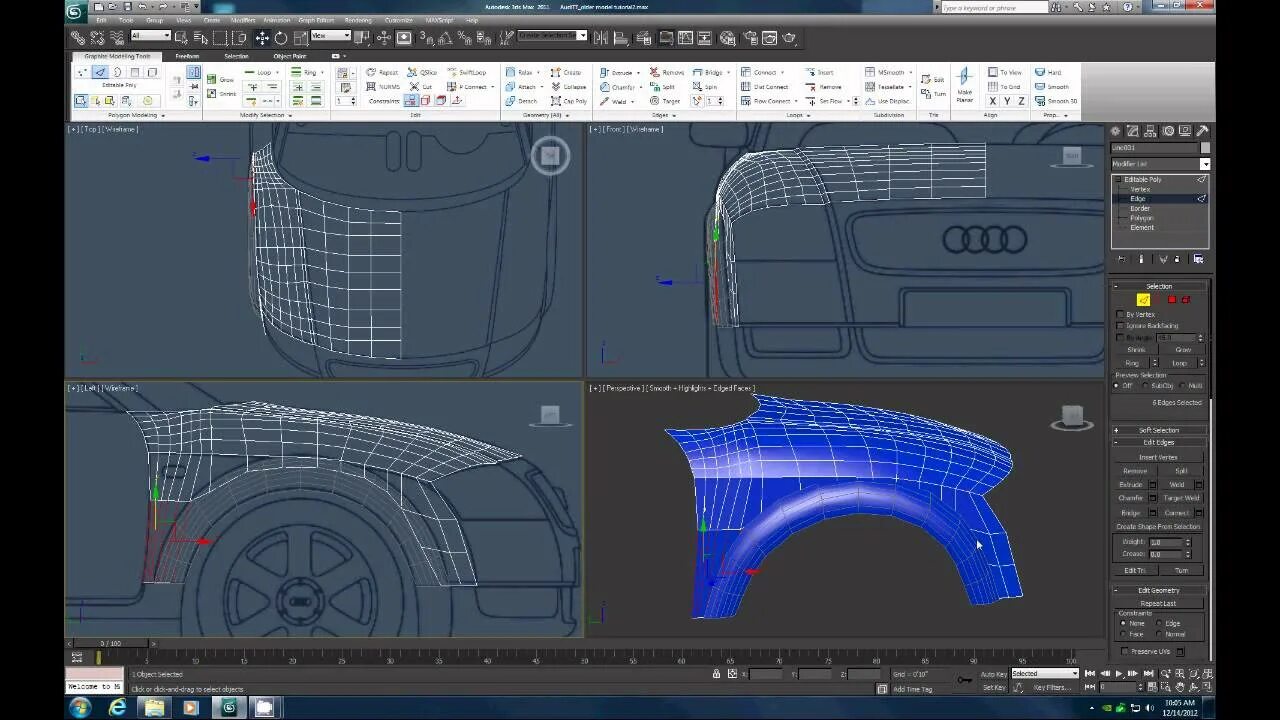This screenshot has height=720, width=1280.
Task: Open the MAXScript menu
Action: coord(440,20)
